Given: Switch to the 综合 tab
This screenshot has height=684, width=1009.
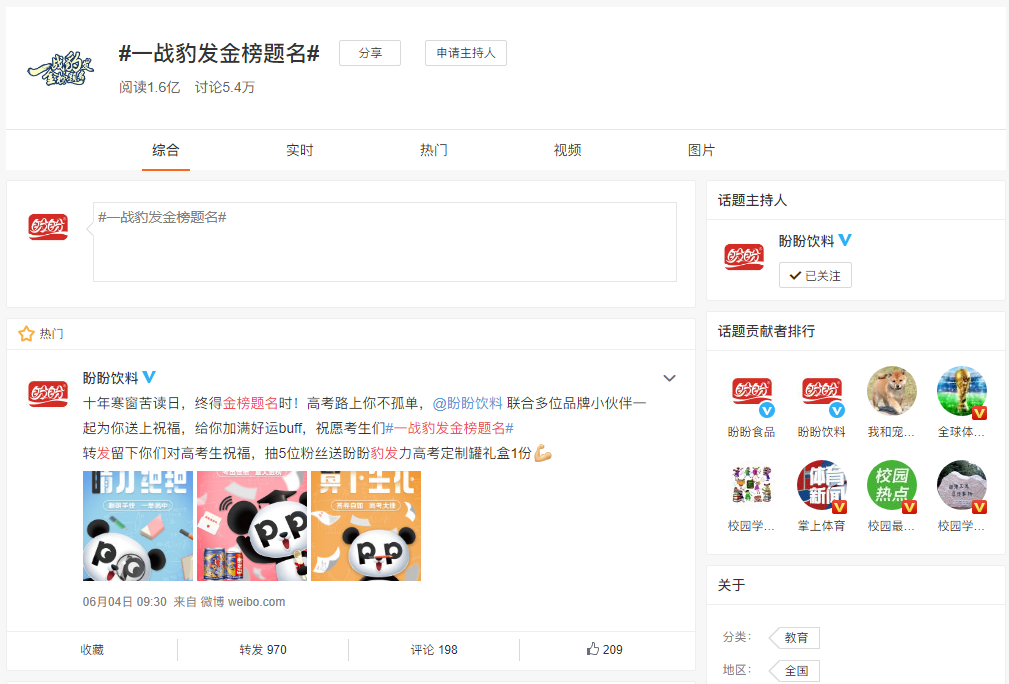Looking at the screenshot, I should [x=166, y=150].
